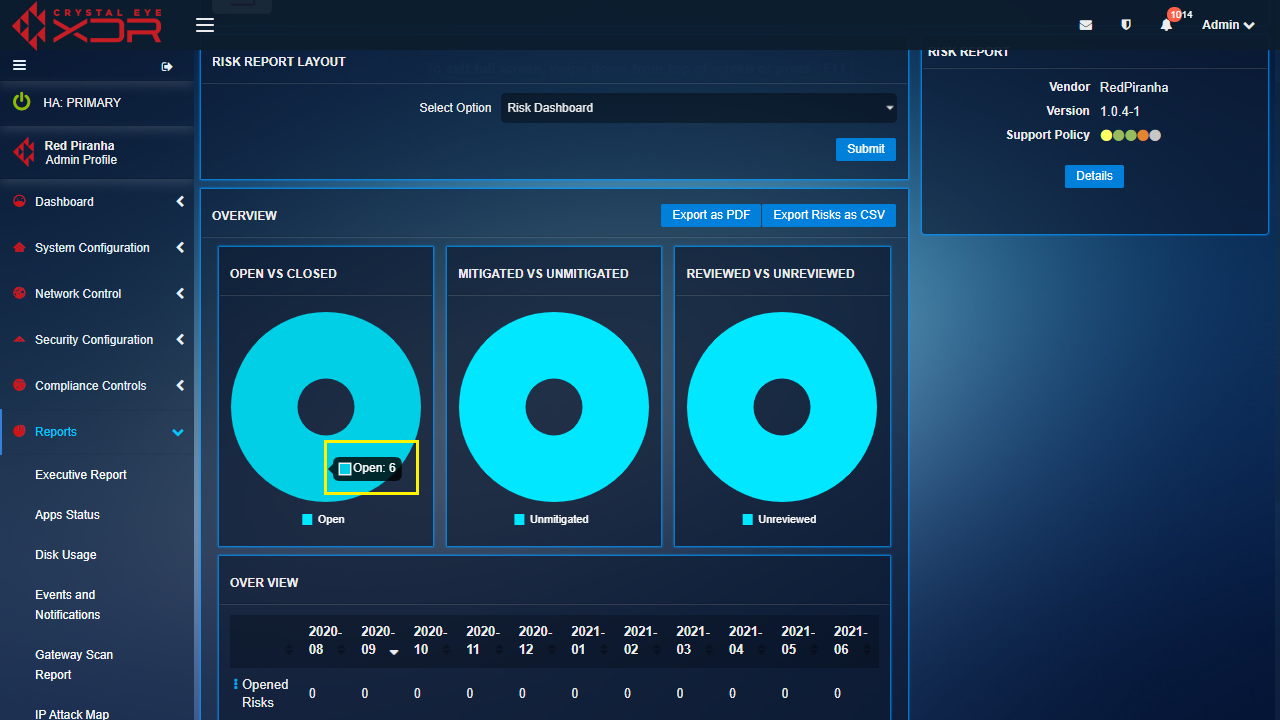Open Events and Notifications report

68,605
